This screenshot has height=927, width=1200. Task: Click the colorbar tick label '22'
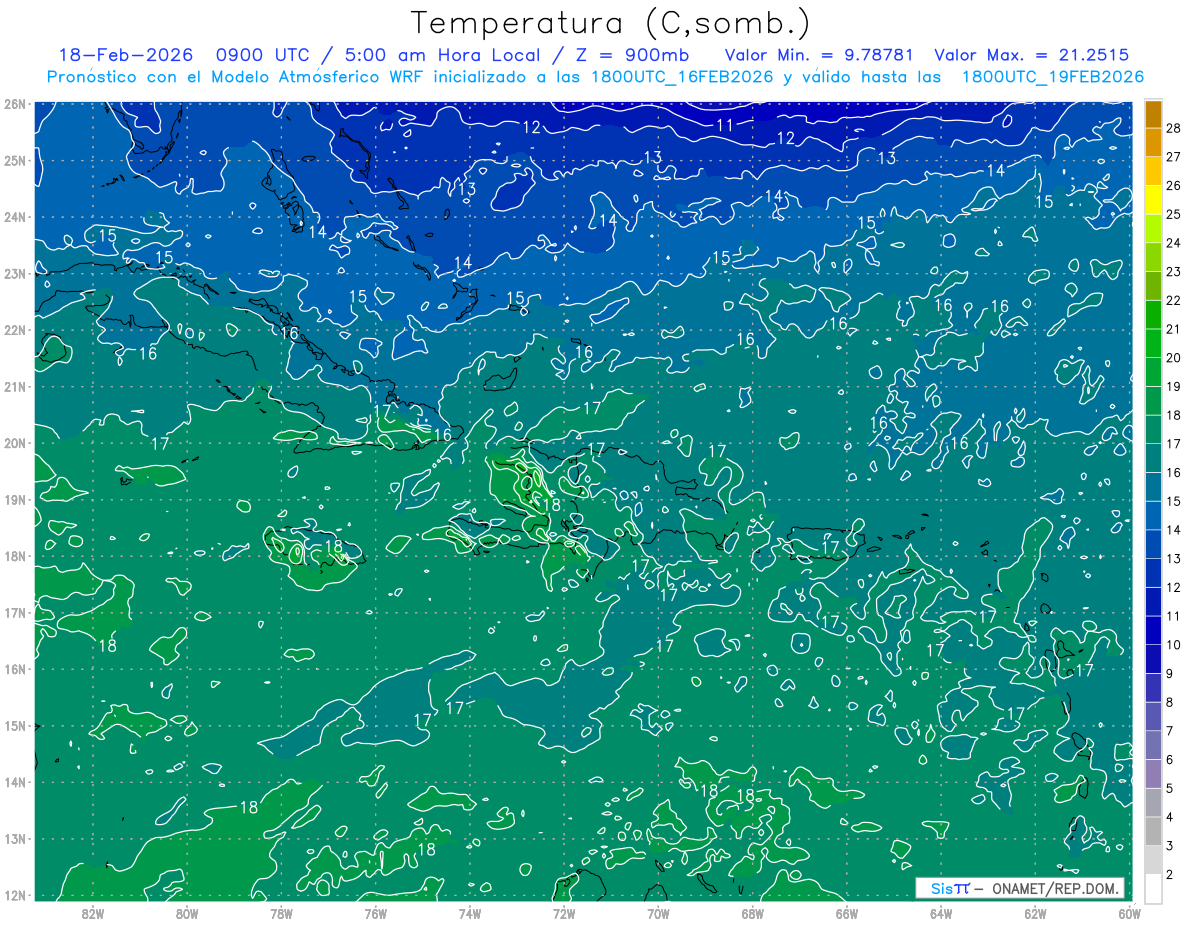1173,300
